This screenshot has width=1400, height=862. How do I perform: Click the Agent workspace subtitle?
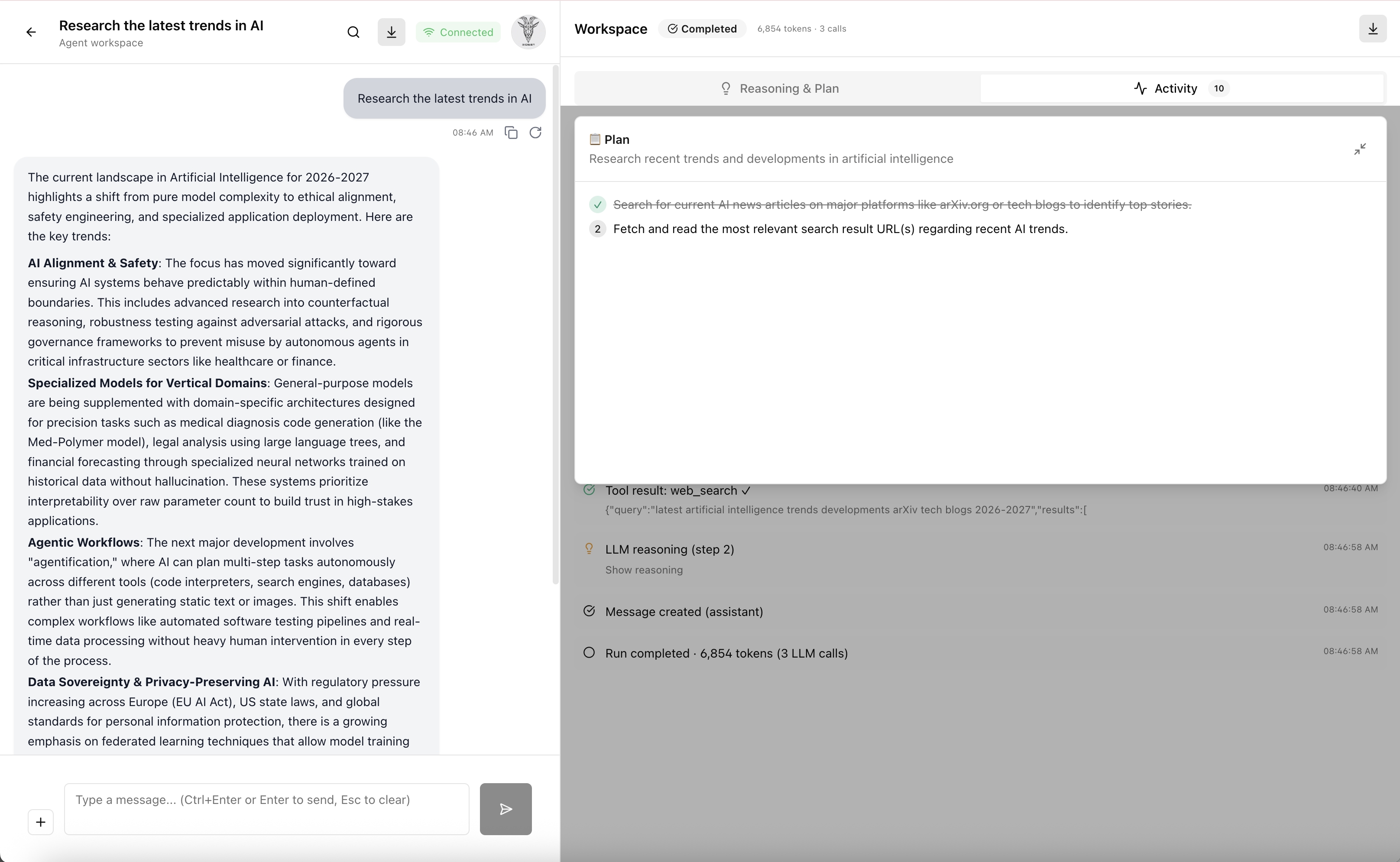click(x=101, y=43)
